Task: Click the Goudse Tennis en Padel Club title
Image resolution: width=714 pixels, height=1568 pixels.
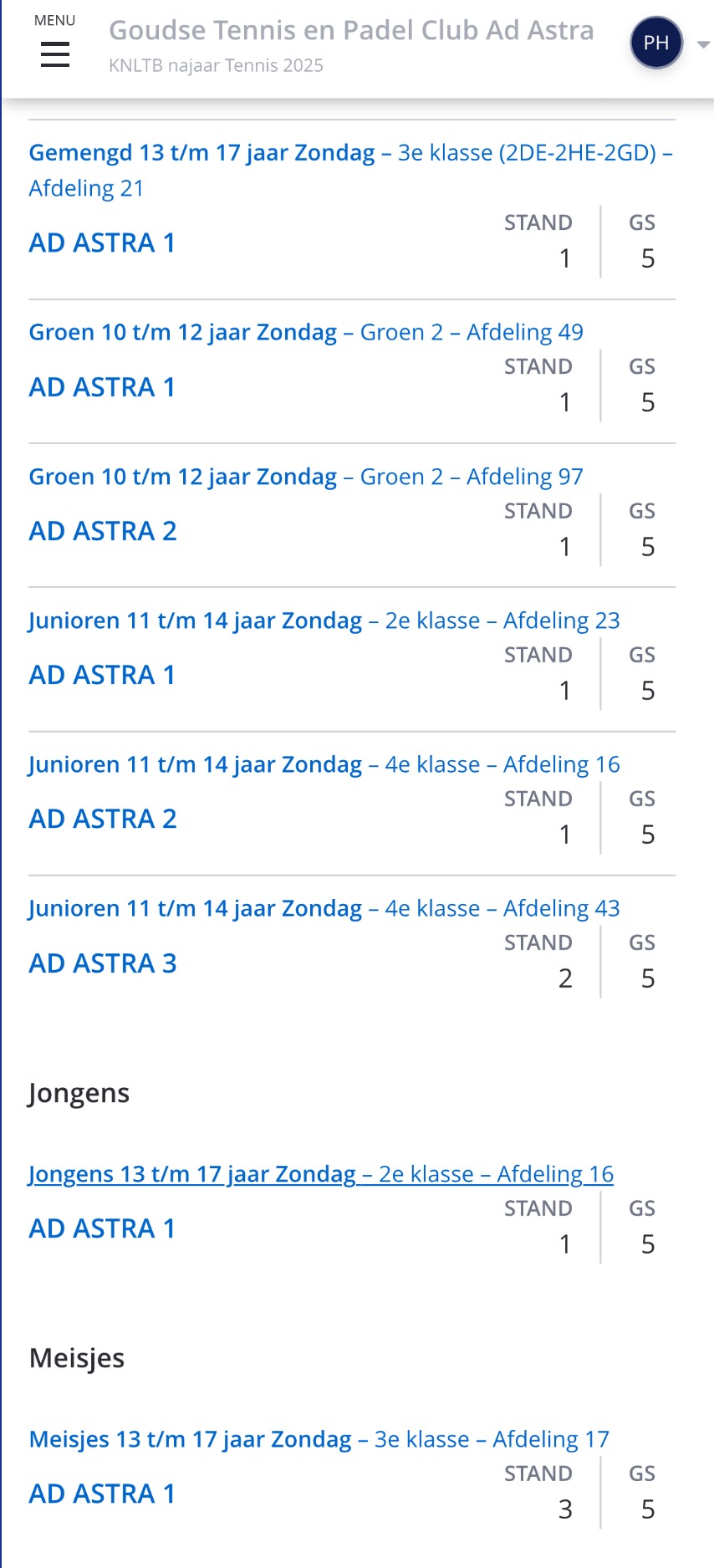Action: (x=351, y=31)
